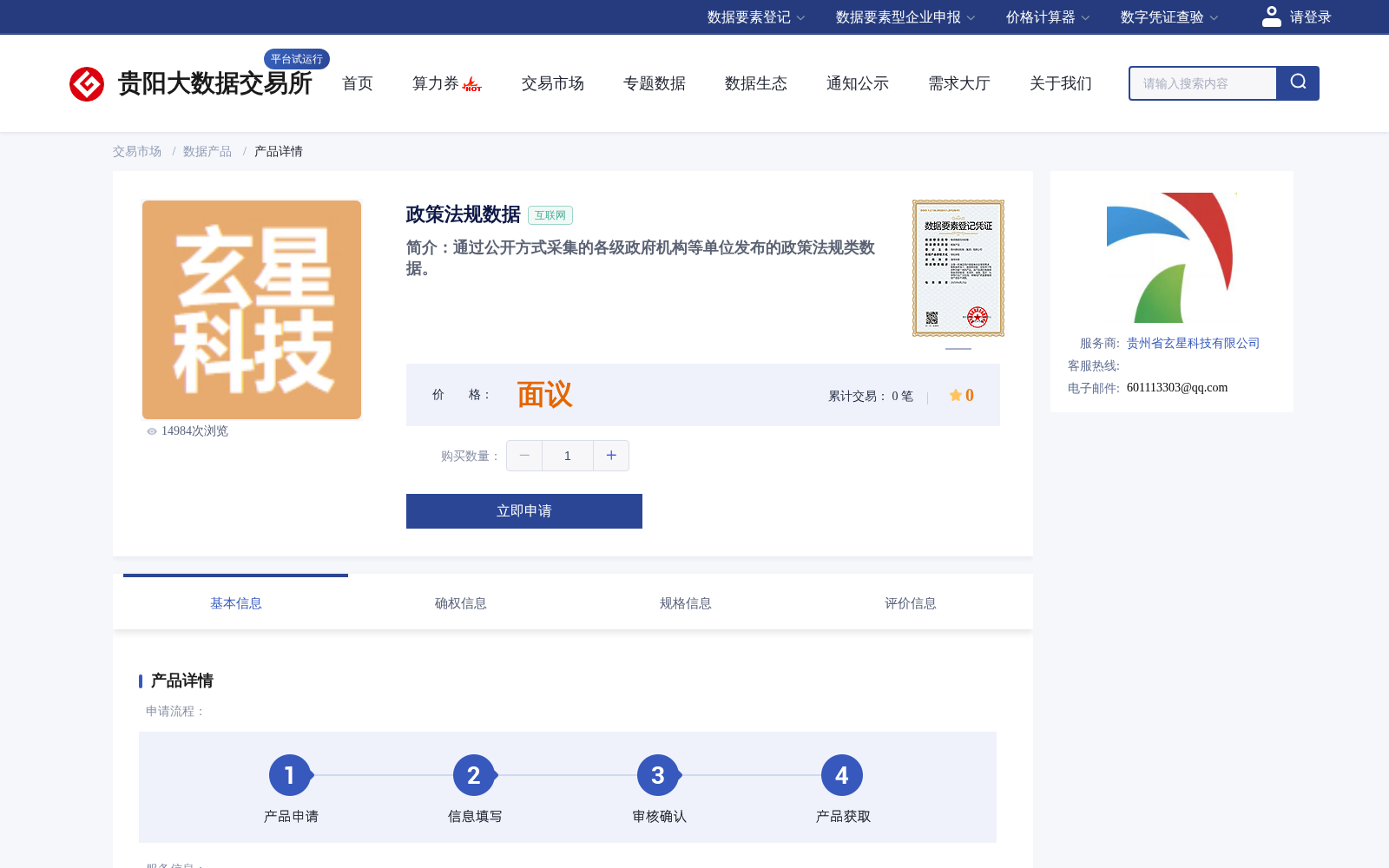Open the 数据要素登记凭证 certificate thumbnail

pos(958,268)
